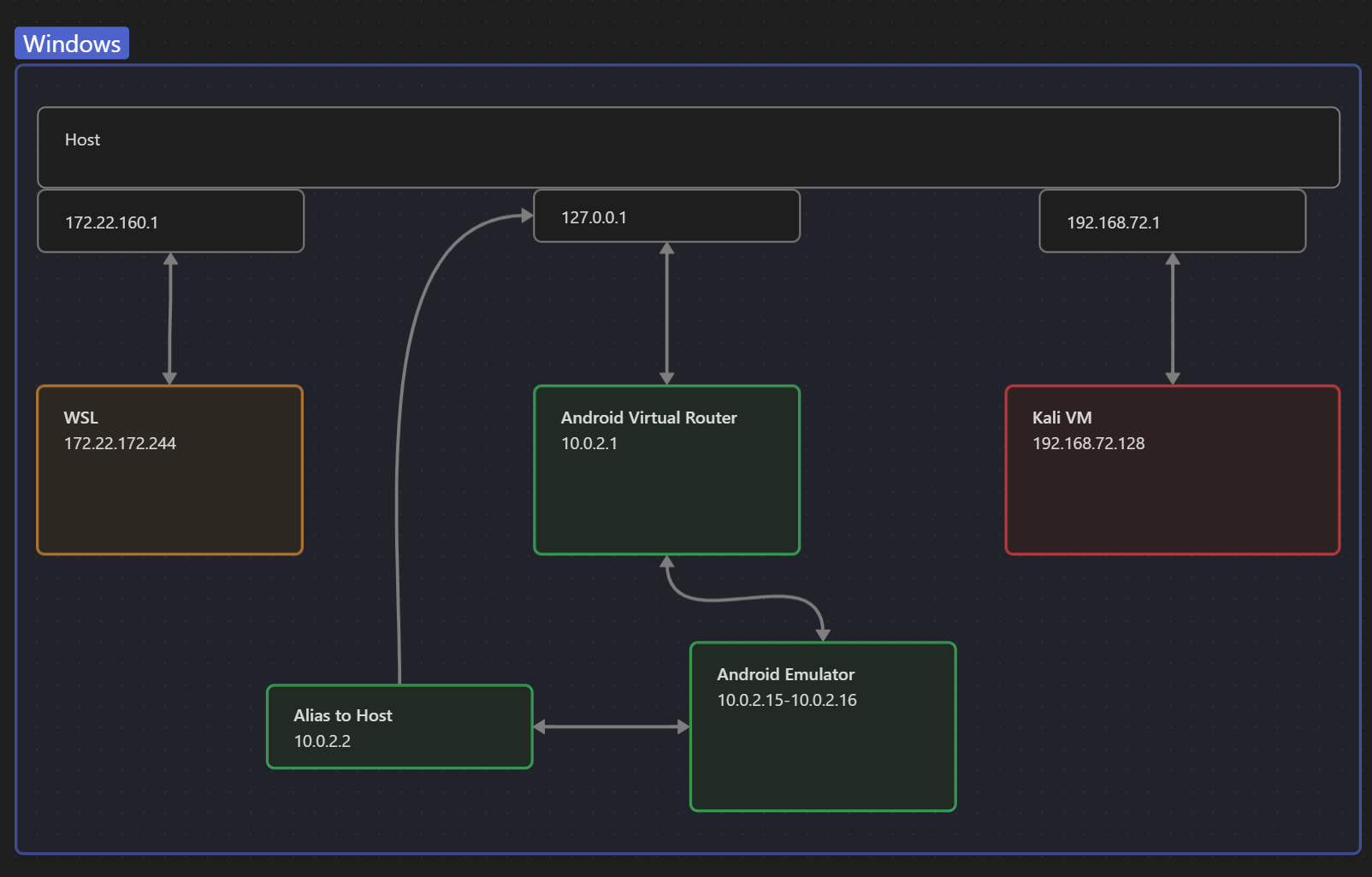Click the horizontal arrow between Alias and Emulator
Image resolution: width=1372 pixels, height=877 pixels.
[611, 726]
